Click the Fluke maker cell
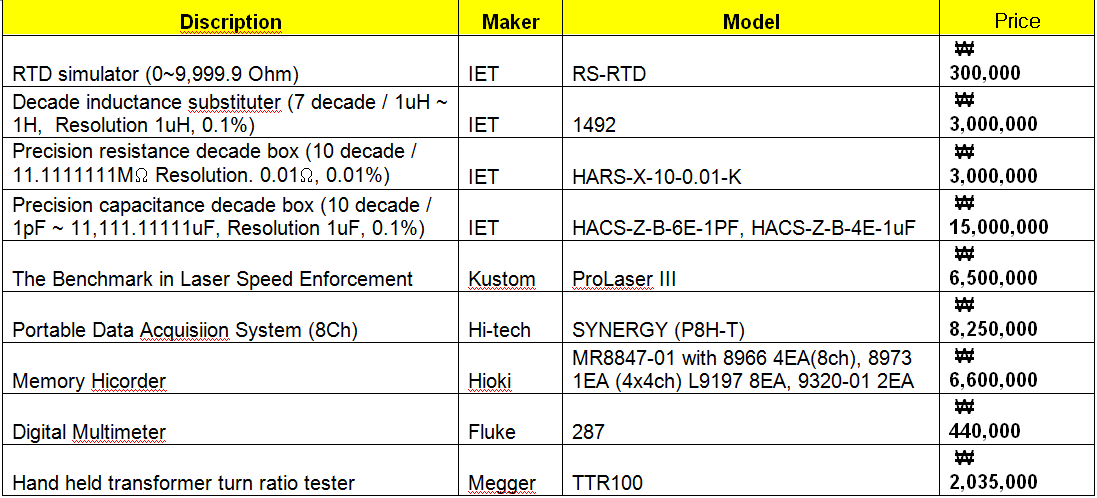 pos(493,432)
